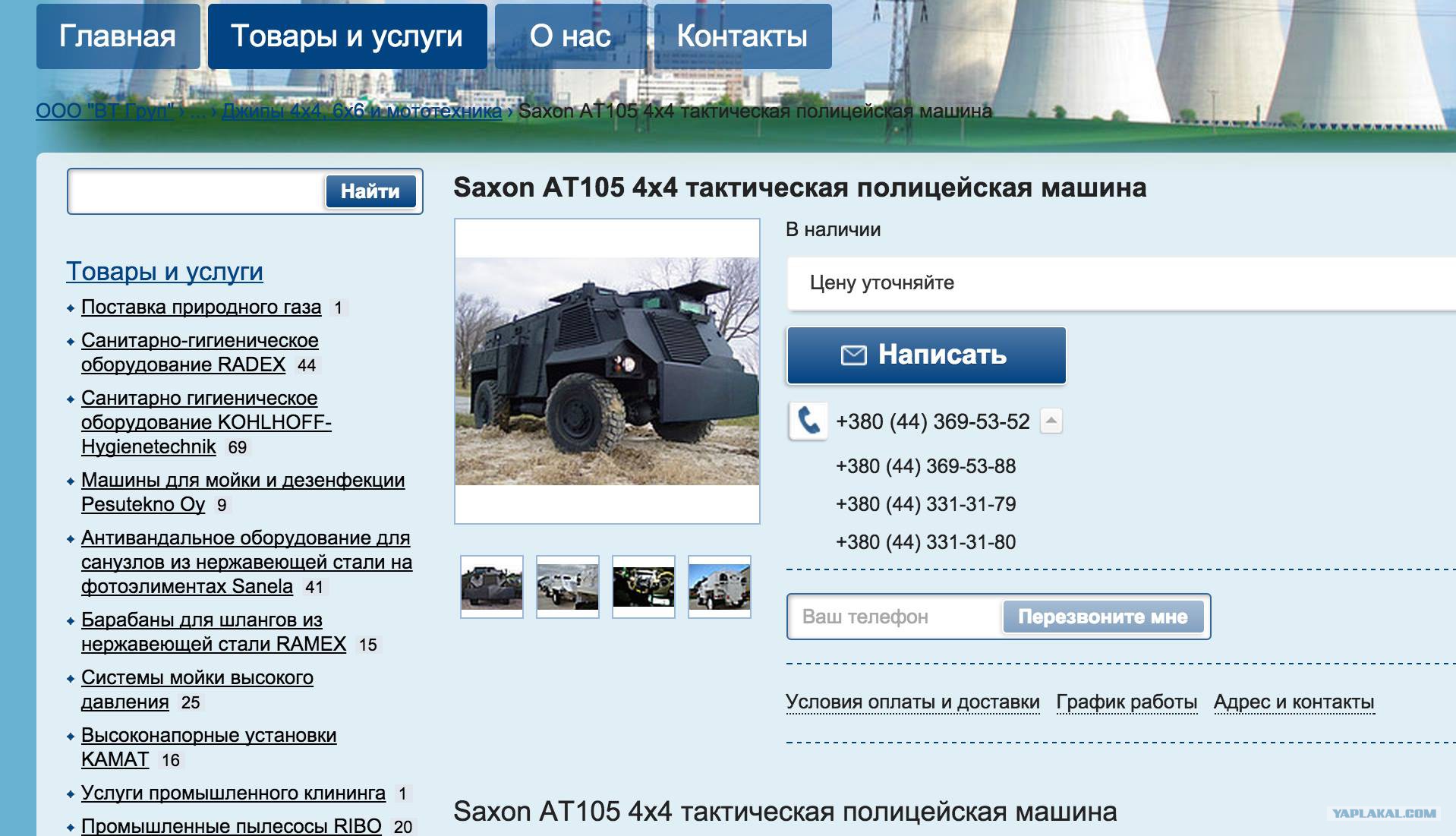Open Услуги промышленного клининга category
Viewport: 1456px width, 836px height.
click(233, 793)
